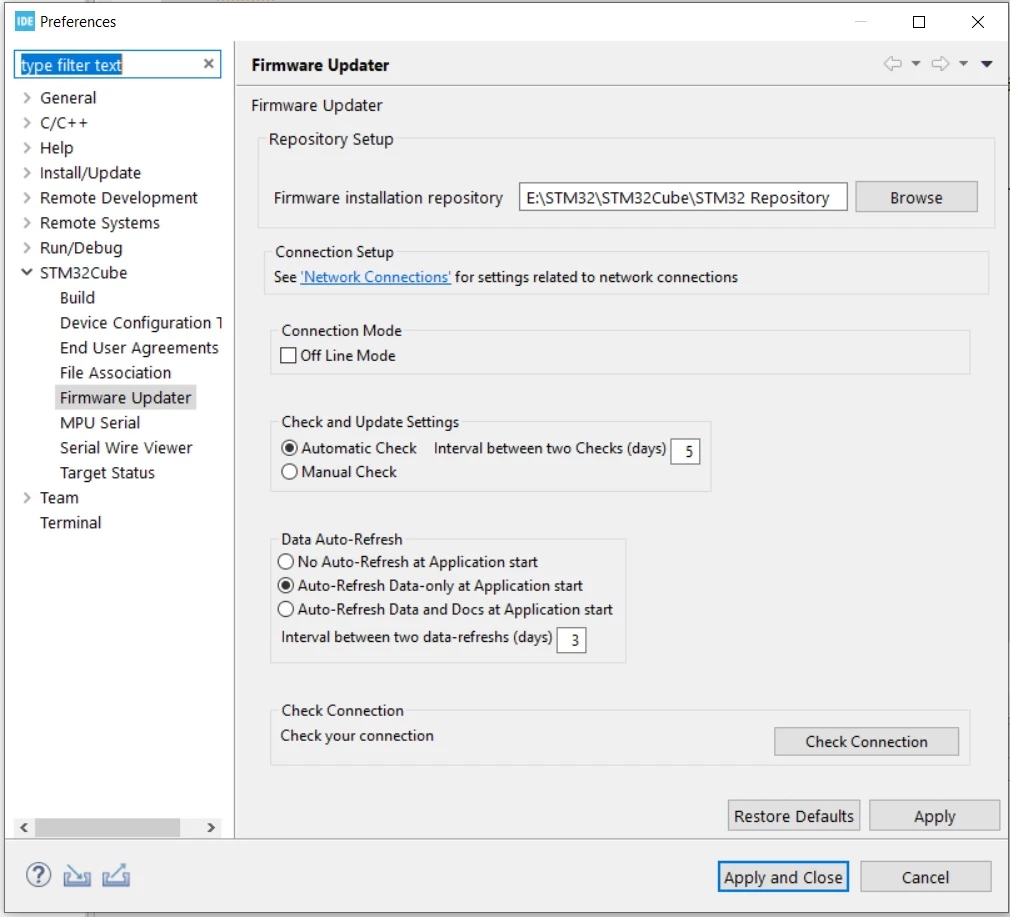
Task: Click the firmware installation repository path field
Action: (683, 197)
